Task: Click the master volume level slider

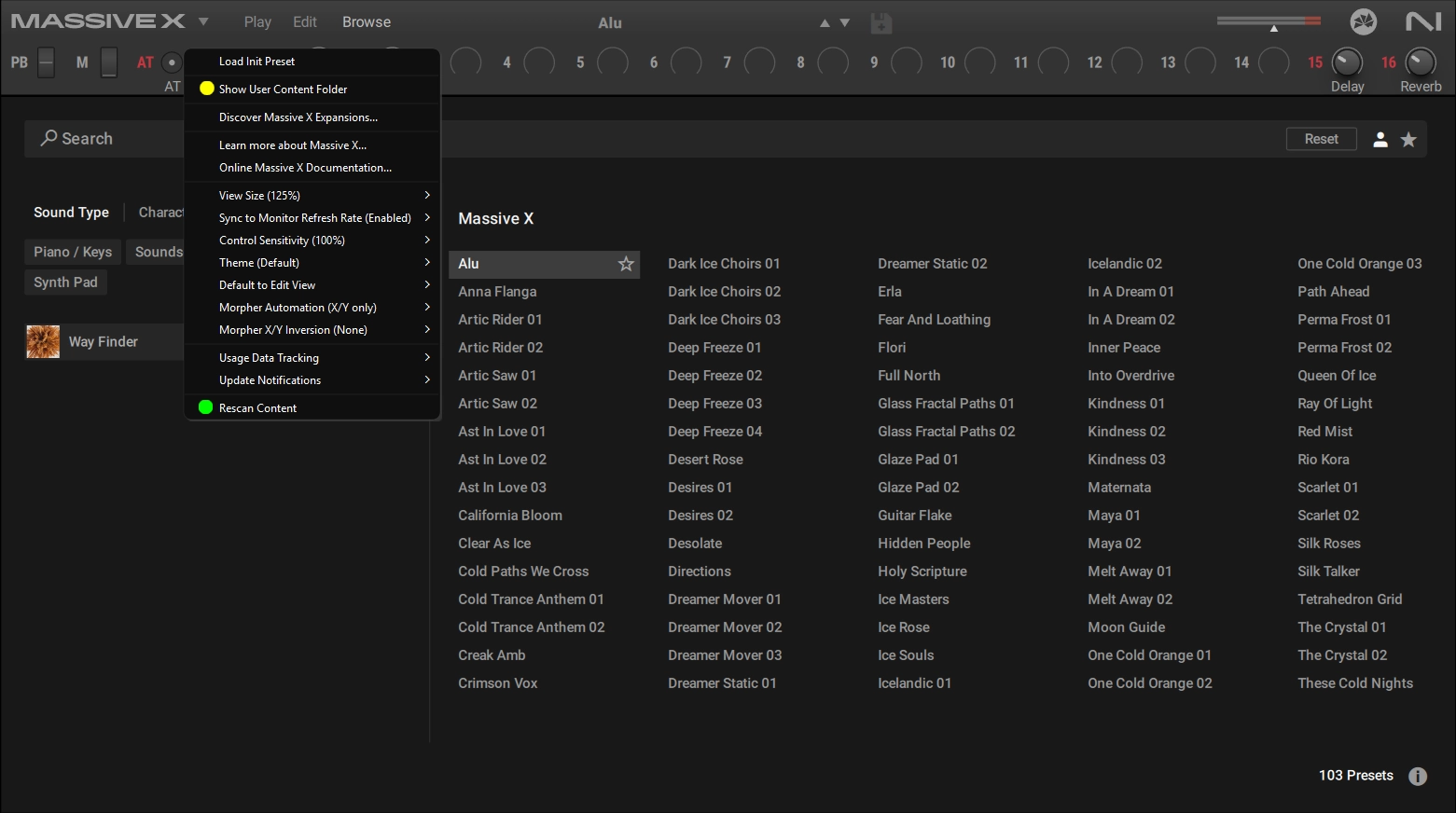Action: pos(1269,21)
